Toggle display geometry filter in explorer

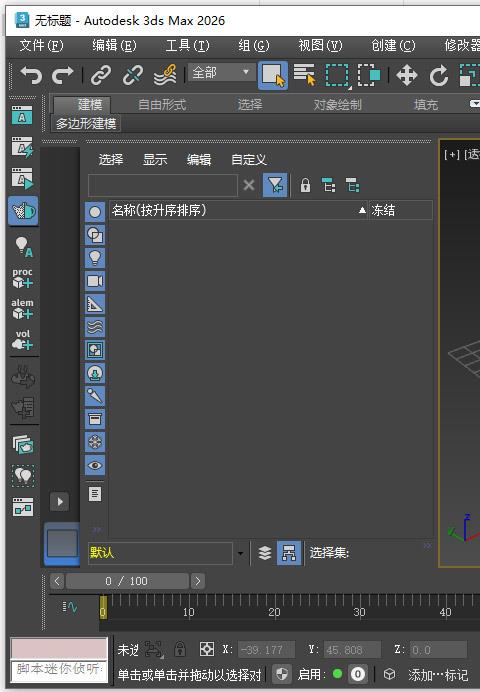pos(95,212)
